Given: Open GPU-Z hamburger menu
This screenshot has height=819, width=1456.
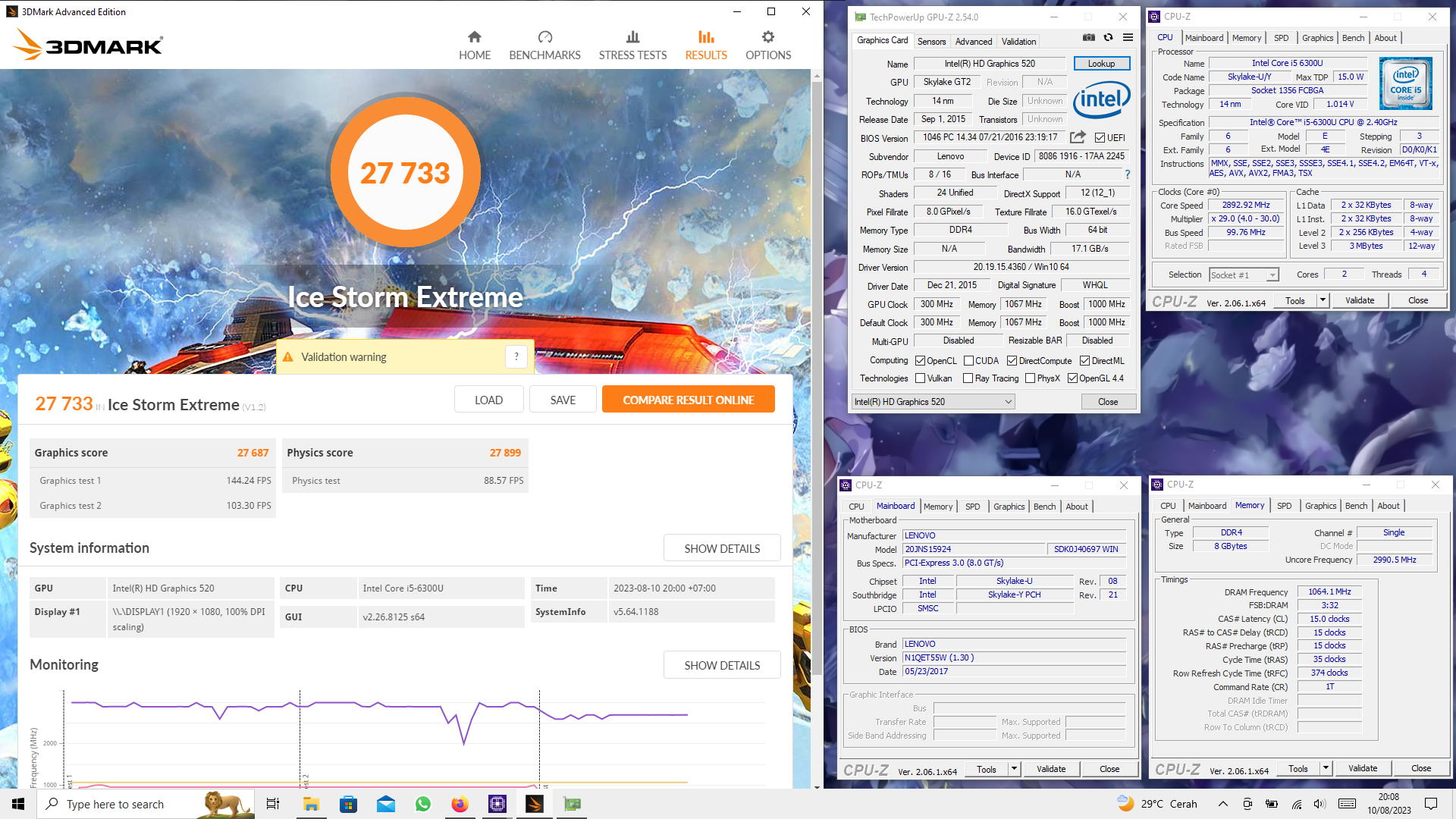Looking at the screenshot, I should (x=1128, y=37).
